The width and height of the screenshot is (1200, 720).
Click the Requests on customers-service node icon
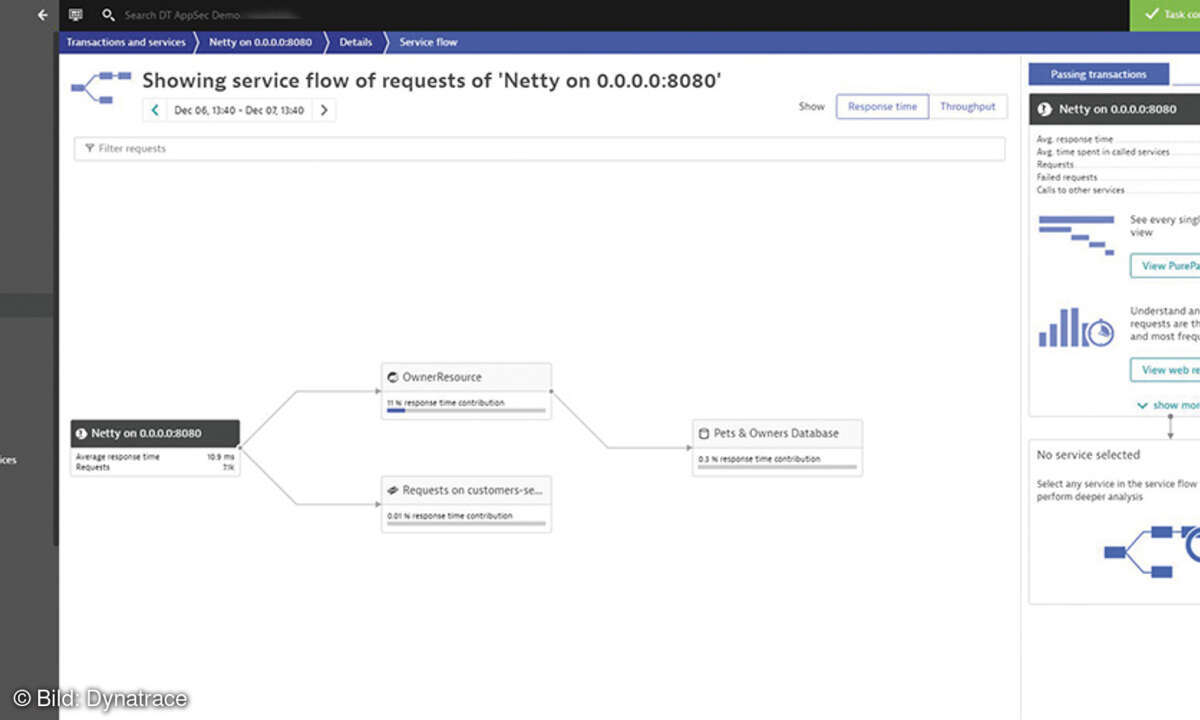393,491
